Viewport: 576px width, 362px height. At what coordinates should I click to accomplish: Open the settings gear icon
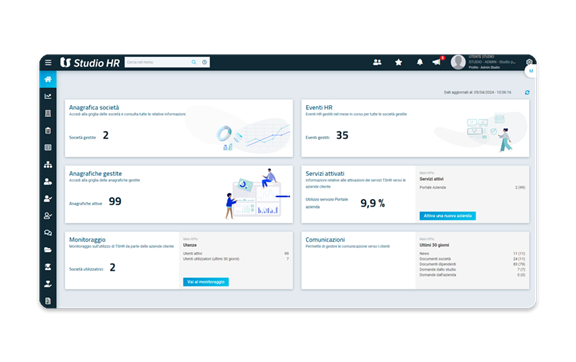(x=529, y=62)
